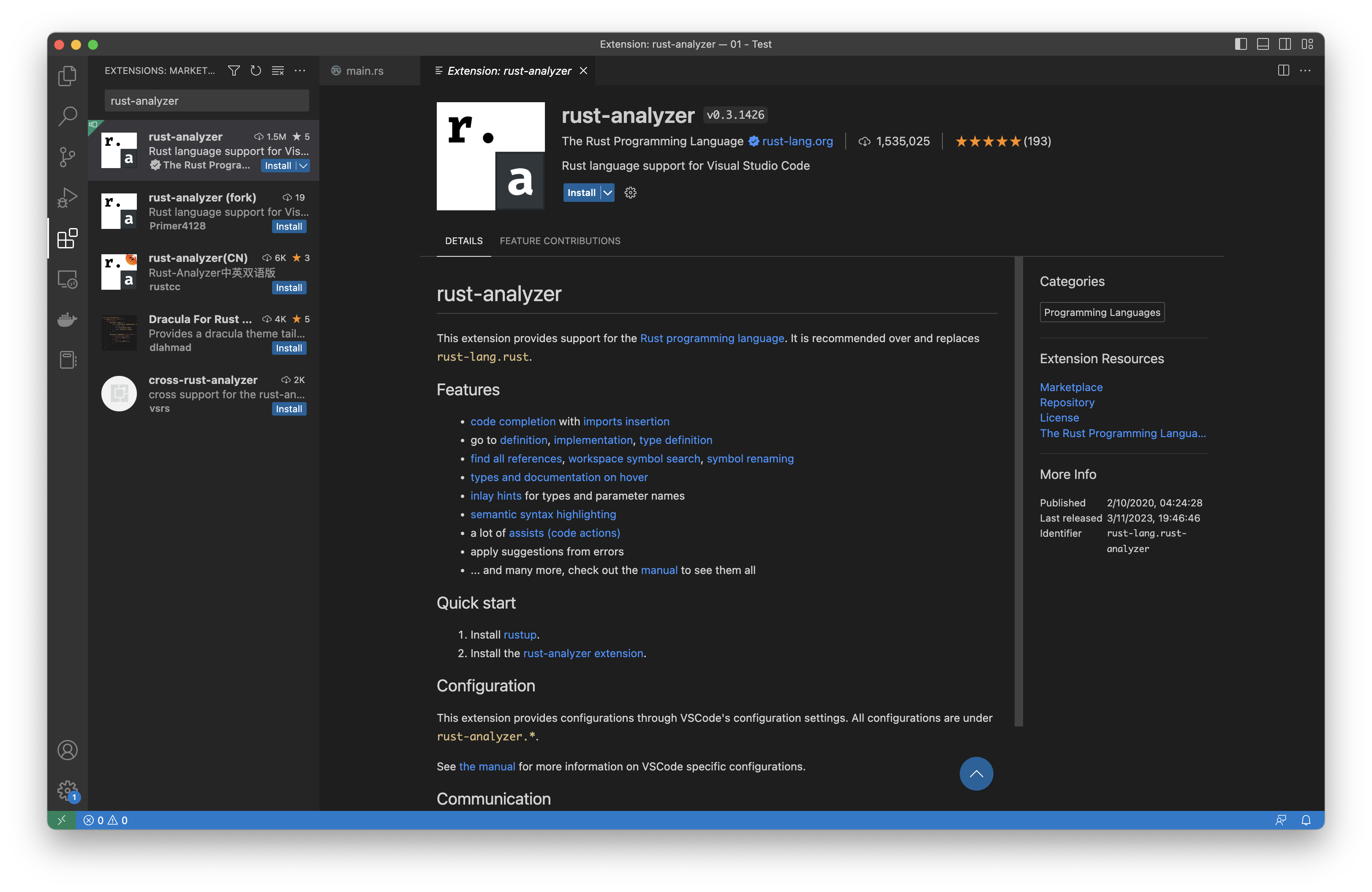1372x892 pixels.
Task: Toggle the bottom panel layout button
Action: point(1263,44)
